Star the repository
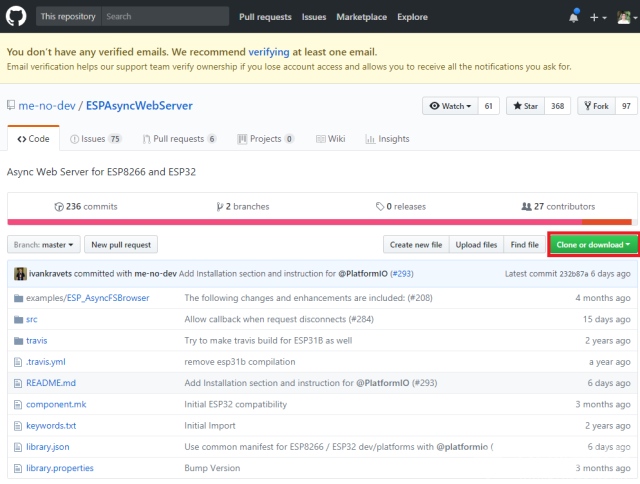The image size is (640, 484). point(525,106)
